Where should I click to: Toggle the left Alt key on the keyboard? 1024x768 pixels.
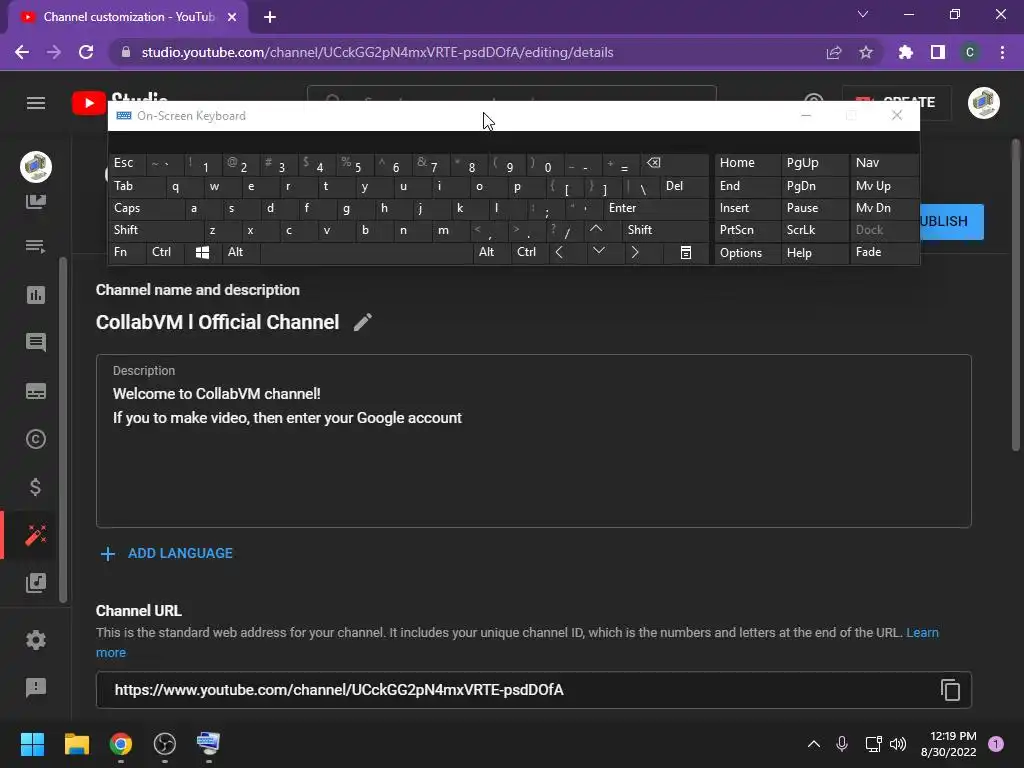241,252
